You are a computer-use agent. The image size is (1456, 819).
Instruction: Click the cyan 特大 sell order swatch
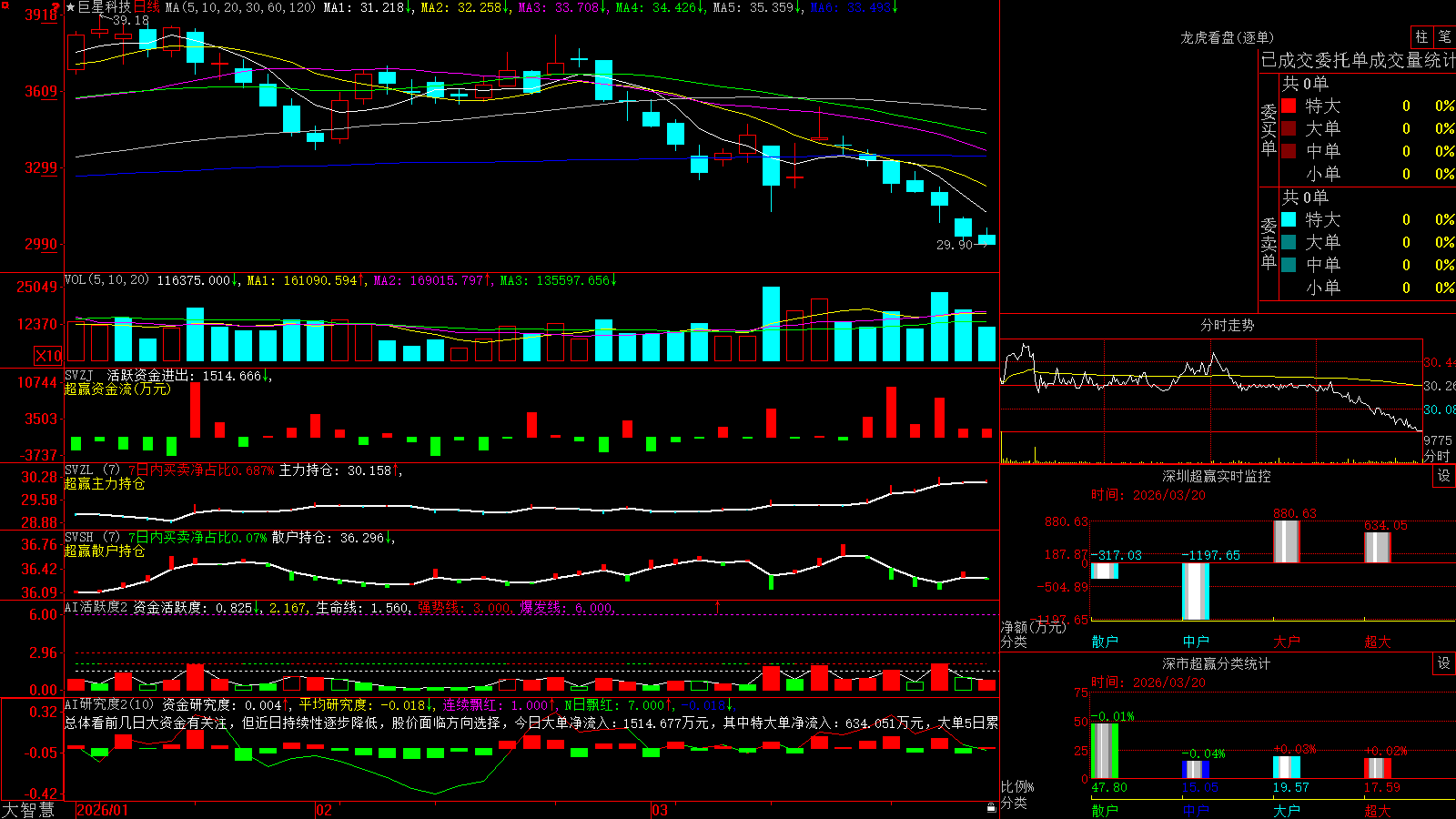coord(1289,219)
